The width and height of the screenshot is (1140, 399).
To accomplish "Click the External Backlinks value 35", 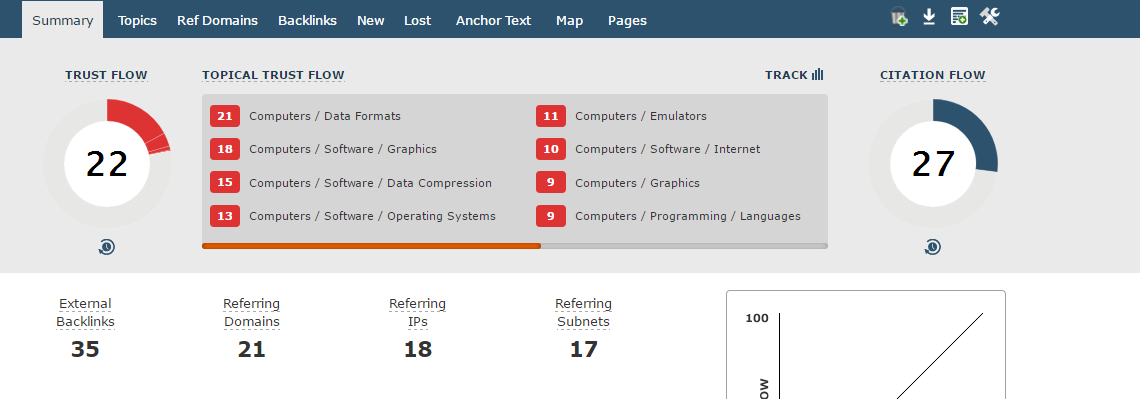I will click(85, 350).
